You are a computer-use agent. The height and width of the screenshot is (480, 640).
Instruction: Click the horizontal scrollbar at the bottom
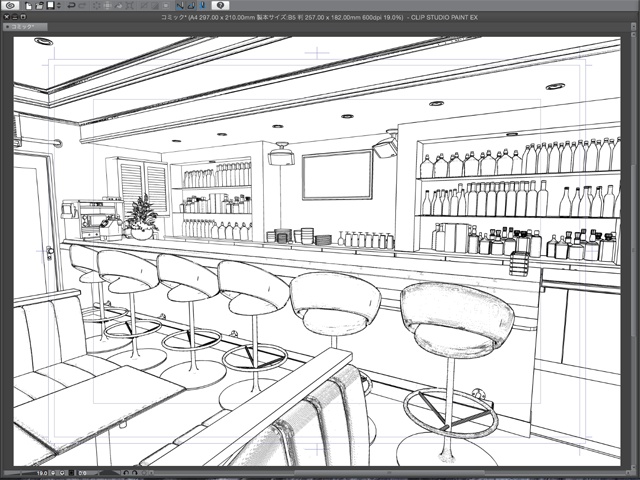[388, 473]
